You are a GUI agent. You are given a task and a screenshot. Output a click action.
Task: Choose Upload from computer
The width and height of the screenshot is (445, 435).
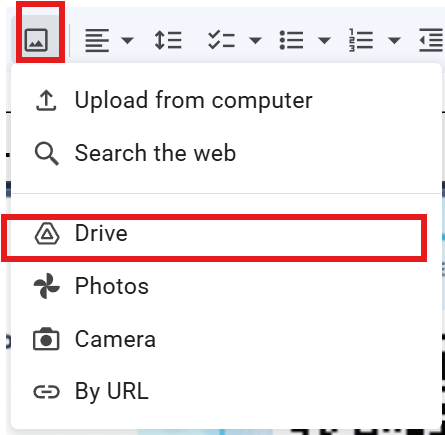click(x=226, y=100)
